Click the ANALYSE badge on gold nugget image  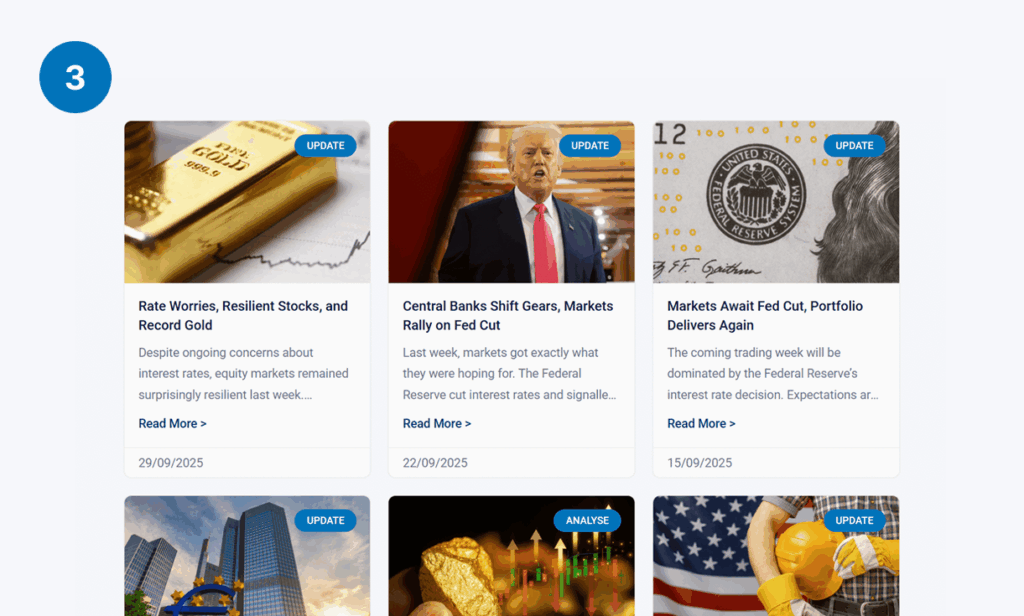(587, 521)
